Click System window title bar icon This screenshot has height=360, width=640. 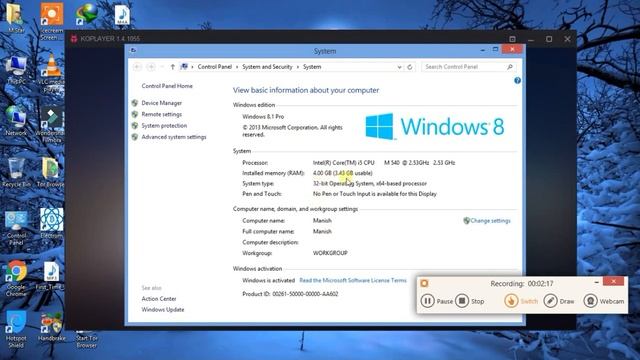133,51
